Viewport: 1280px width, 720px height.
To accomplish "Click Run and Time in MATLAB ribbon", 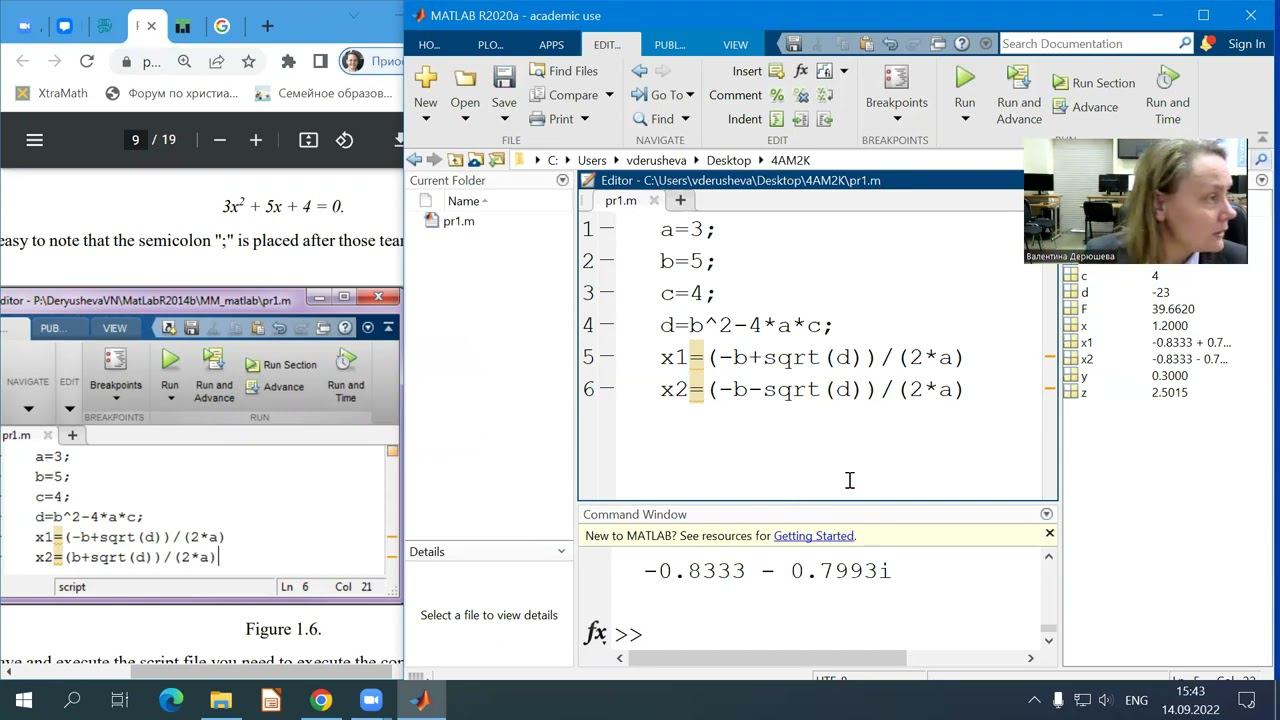I will pyautogui.click(x=1167, y=95).
